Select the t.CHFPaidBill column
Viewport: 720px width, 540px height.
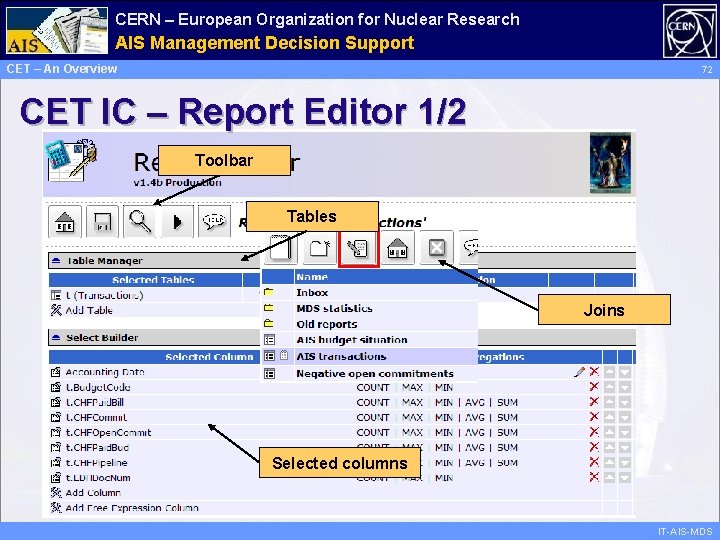95,402
